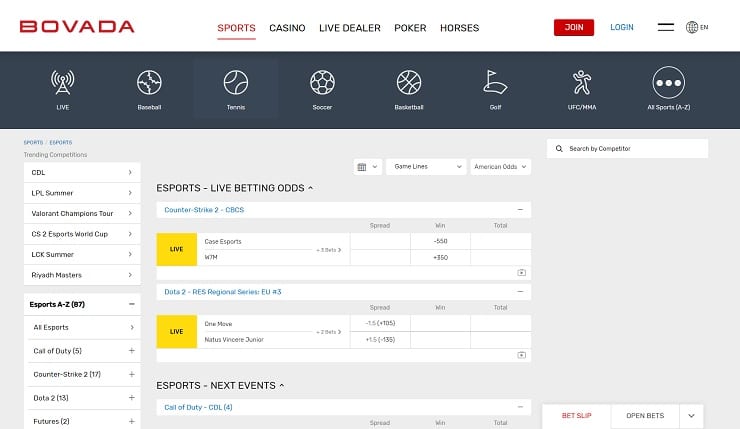Expand the bet slip panel chevron
This screenshot has width=740, height=429.
pos(691,416)
